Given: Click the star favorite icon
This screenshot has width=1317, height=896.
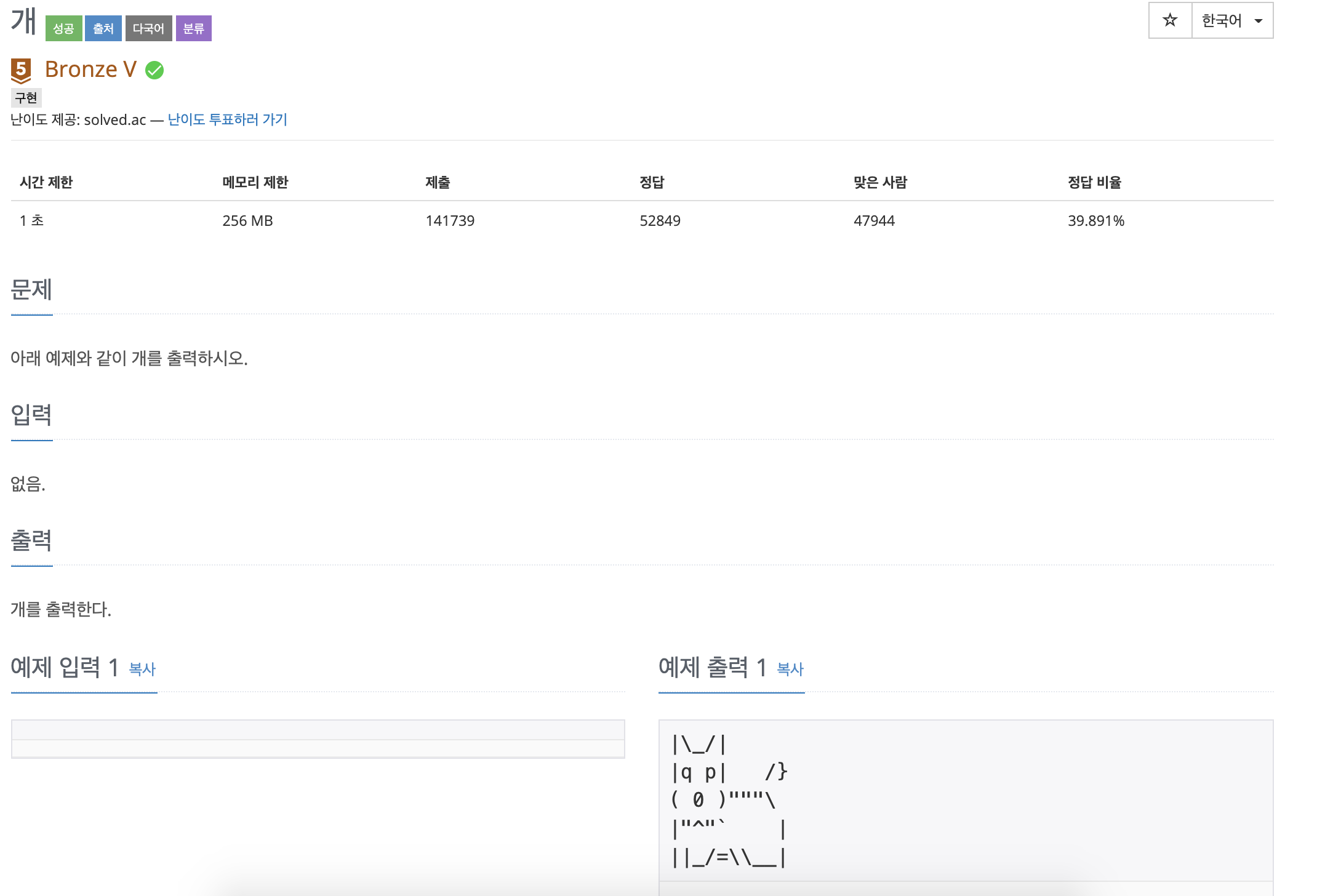Looking at the screenshot, I should pyautogui.click(x=1169, y=20).
